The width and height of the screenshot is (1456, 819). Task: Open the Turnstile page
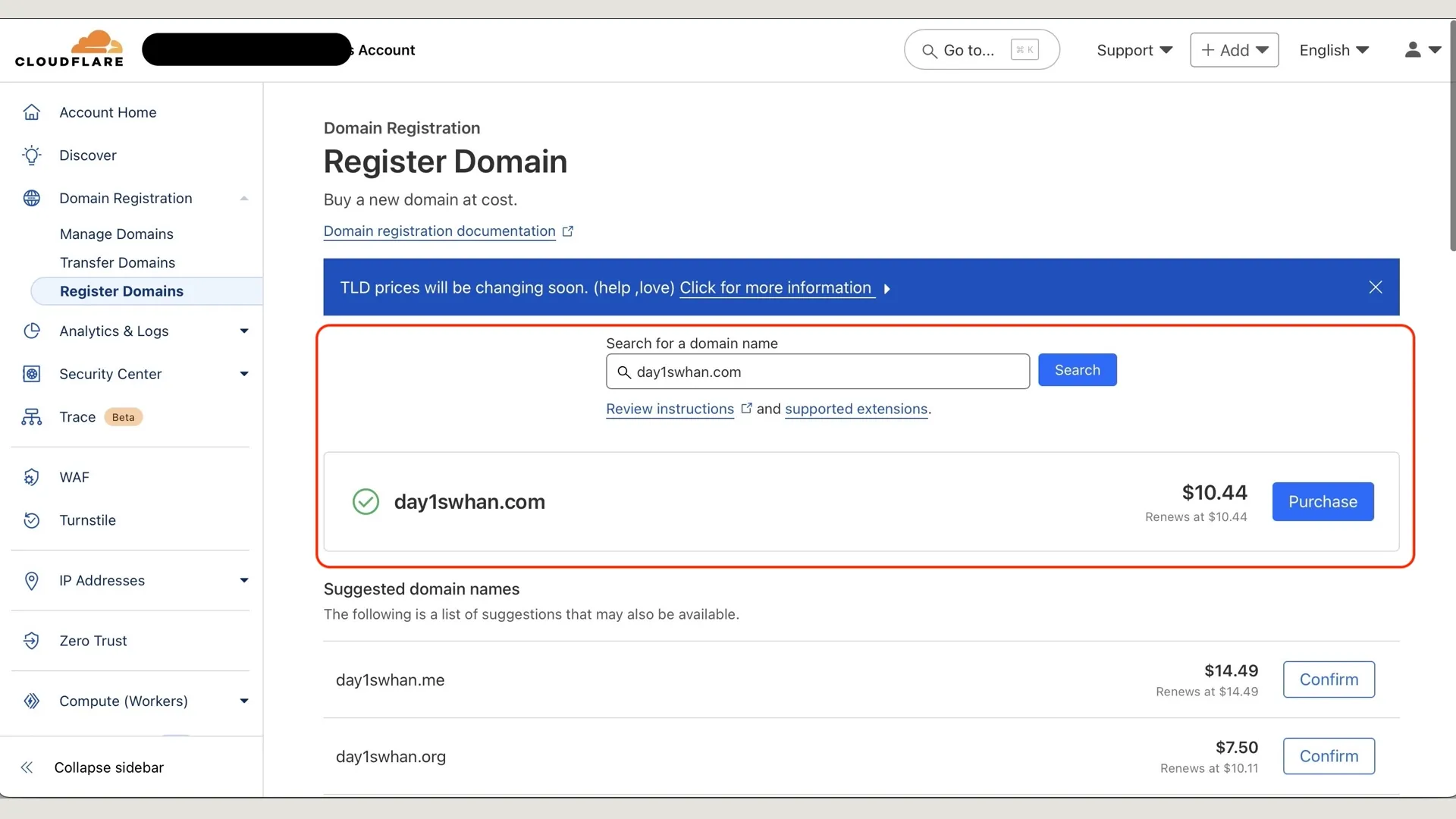click(88, 520)
